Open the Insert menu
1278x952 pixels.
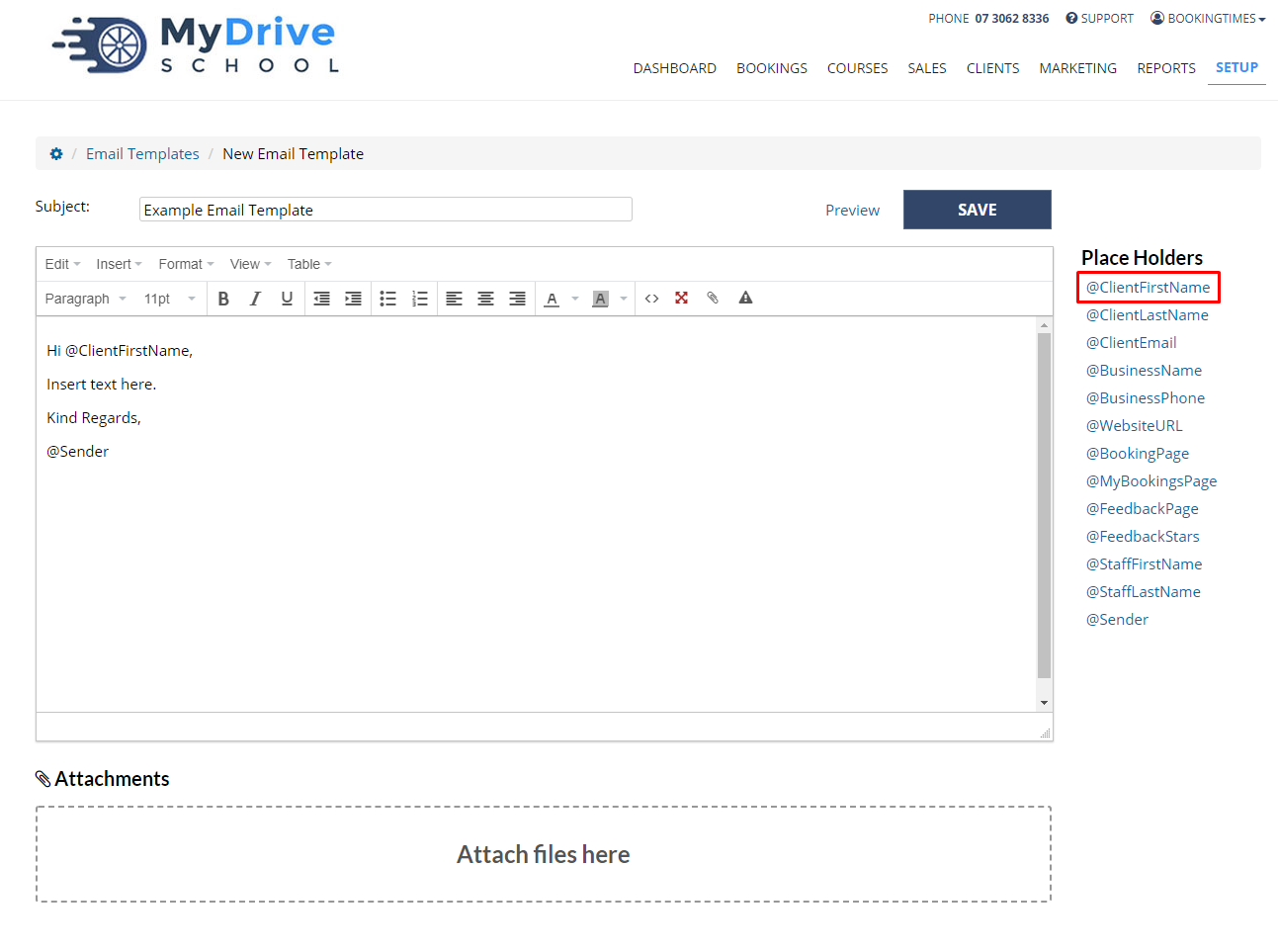119,264
